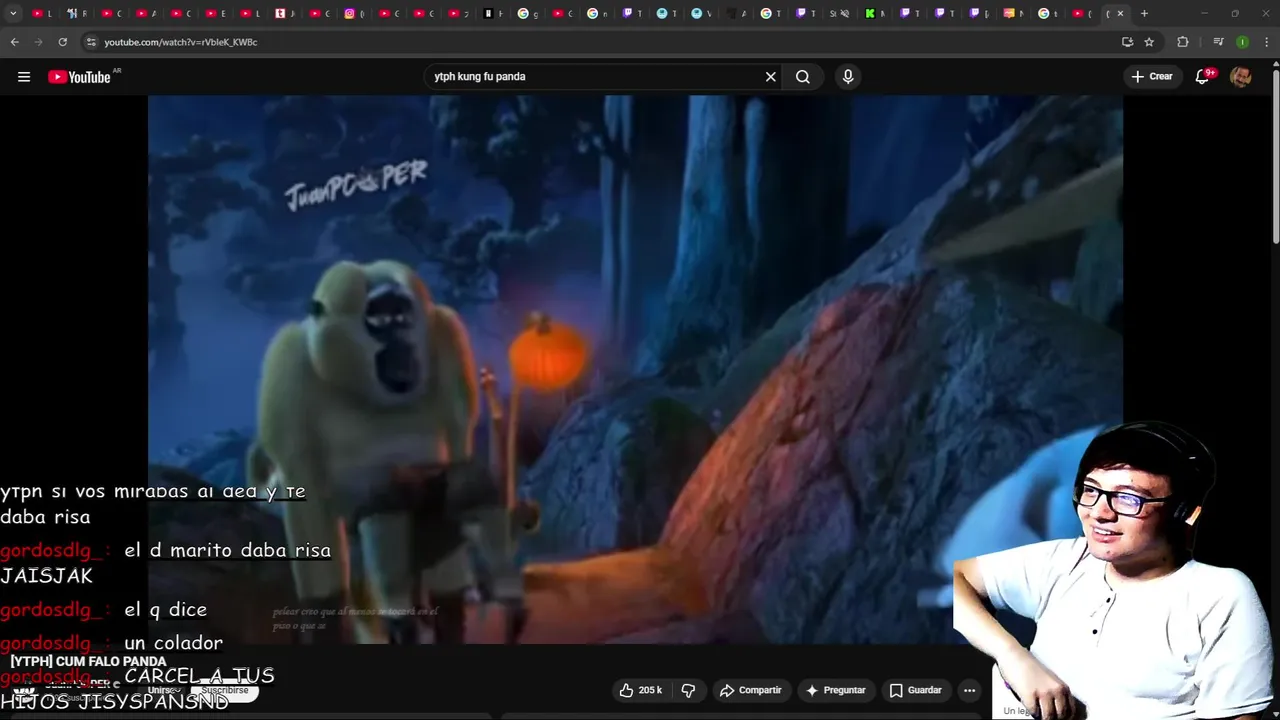Open the Chrome extensions puzzle icon
The height and width of the screenshot is (720, 1280).
(x=1183, y=42)
